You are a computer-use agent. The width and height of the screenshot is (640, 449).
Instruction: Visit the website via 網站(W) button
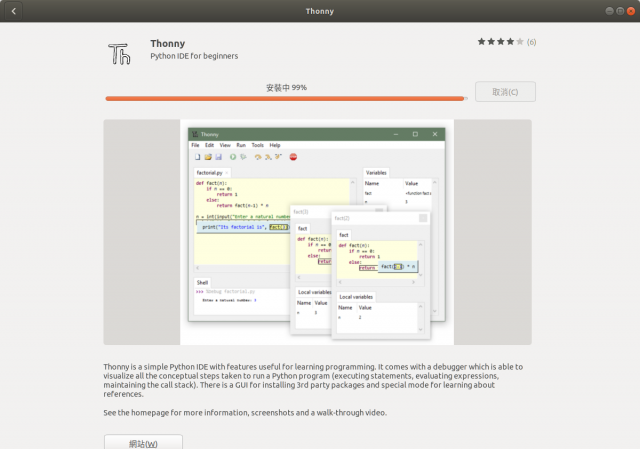(x=143, y=442)
